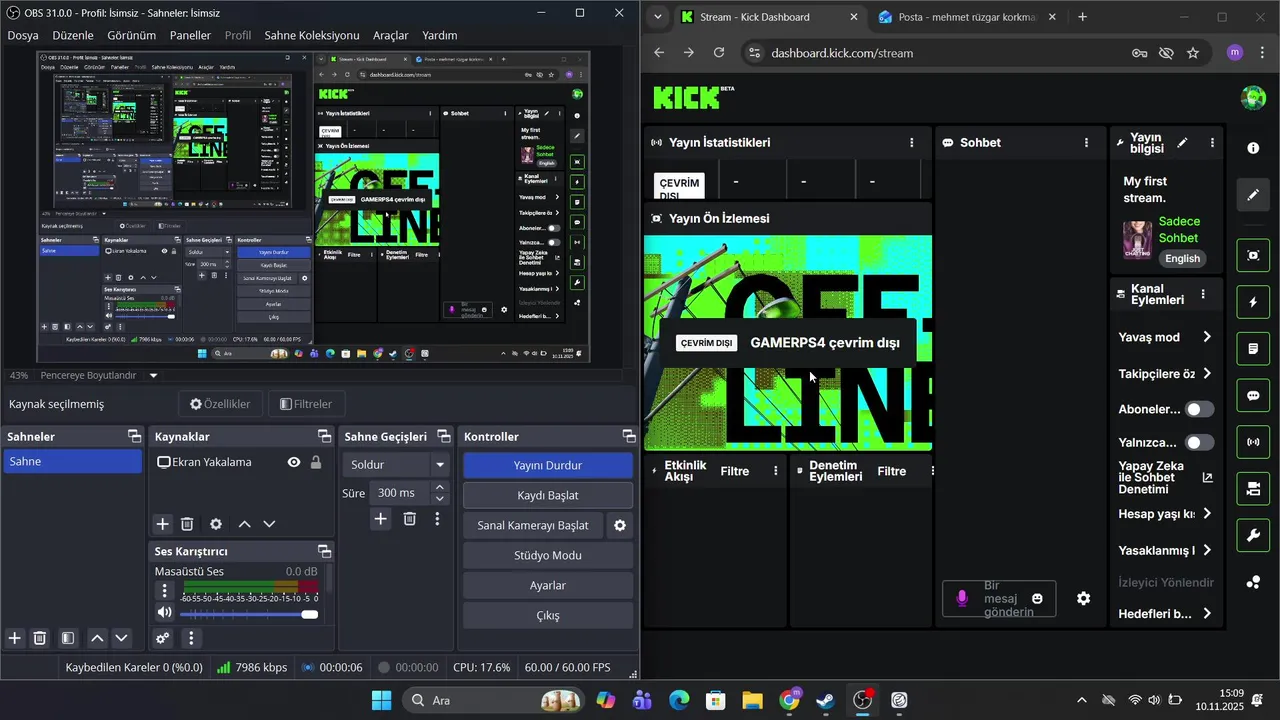
Task: Open virtual camera settings gear icon
Action: point(620,525)
